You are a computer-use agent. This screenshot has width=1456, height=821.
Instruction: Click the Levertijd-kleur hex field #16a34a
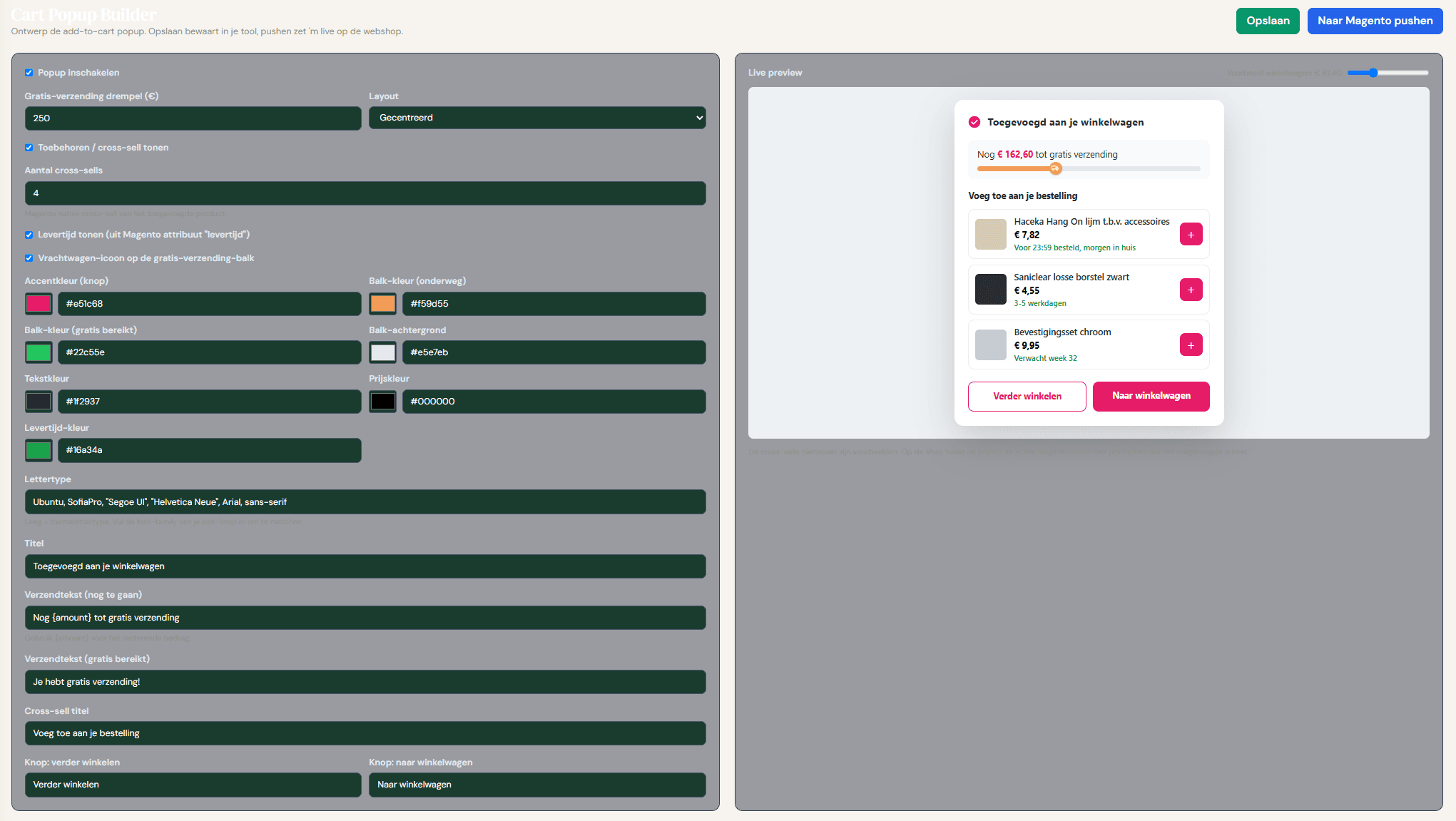pos(209,450)
